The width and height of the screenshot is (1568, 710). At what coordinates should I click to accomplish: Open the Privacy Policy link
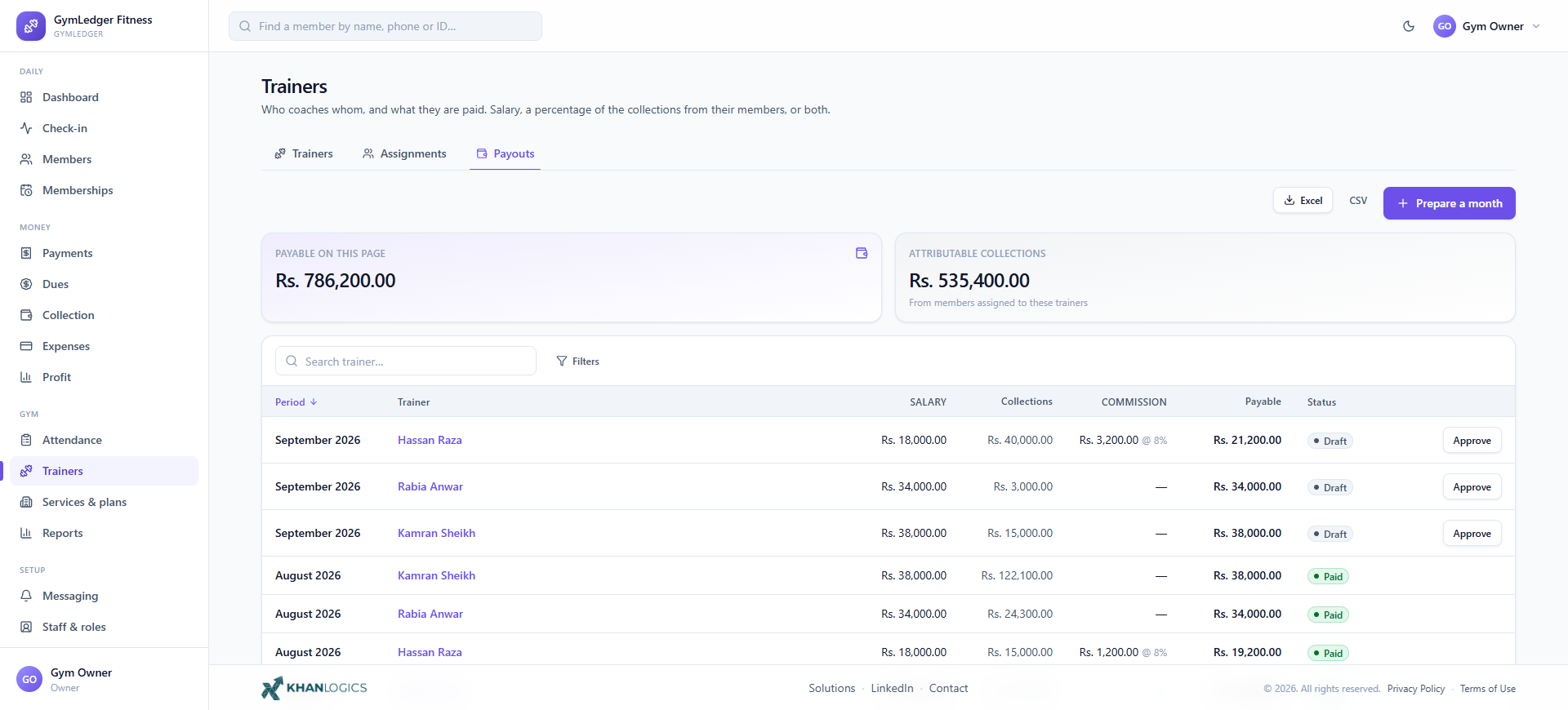1416,689
